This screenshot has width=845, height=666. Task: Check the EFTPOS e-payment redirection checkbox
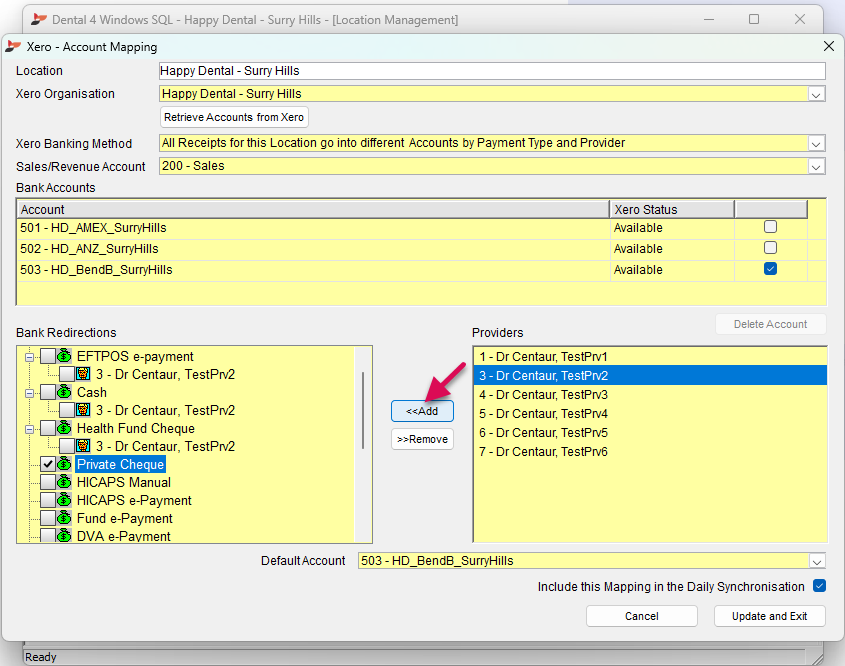(x=48, y=356)
